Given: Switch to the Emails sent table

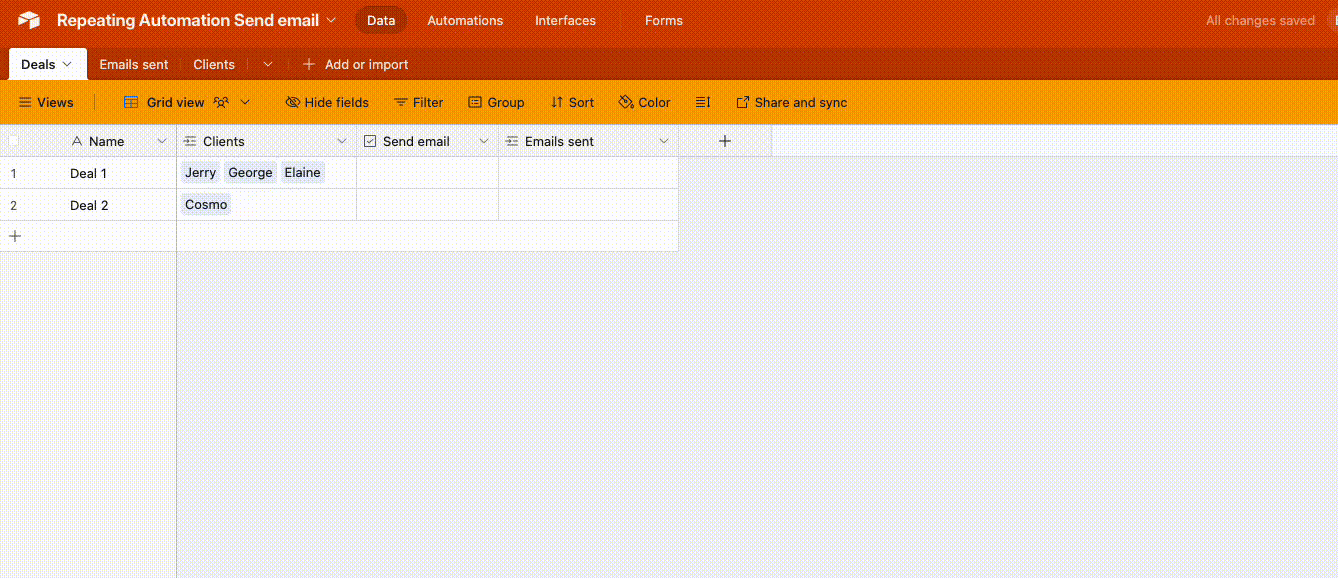Looking at the screenshot, I should pos(134,64).
